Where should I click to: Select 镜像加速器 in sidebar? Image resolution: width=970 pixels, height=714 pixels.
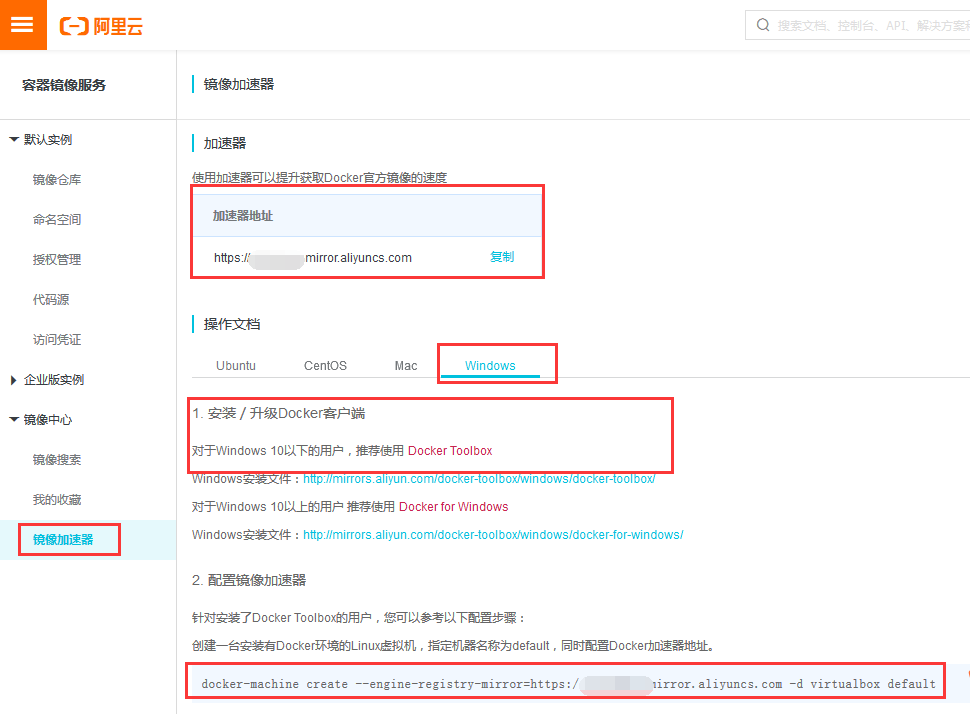pos(63,540)
